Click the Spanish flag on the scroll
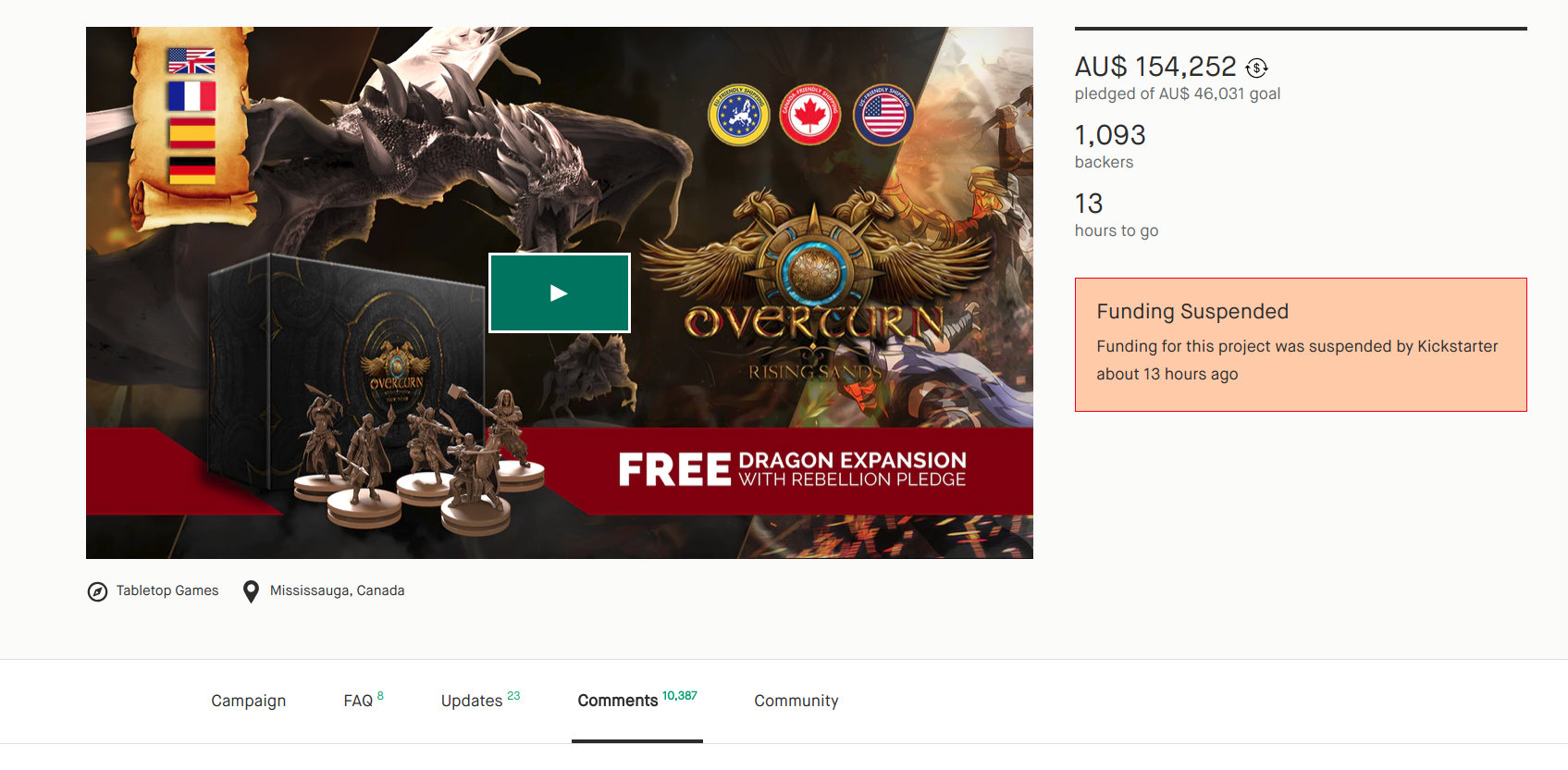 pos(191,133)
